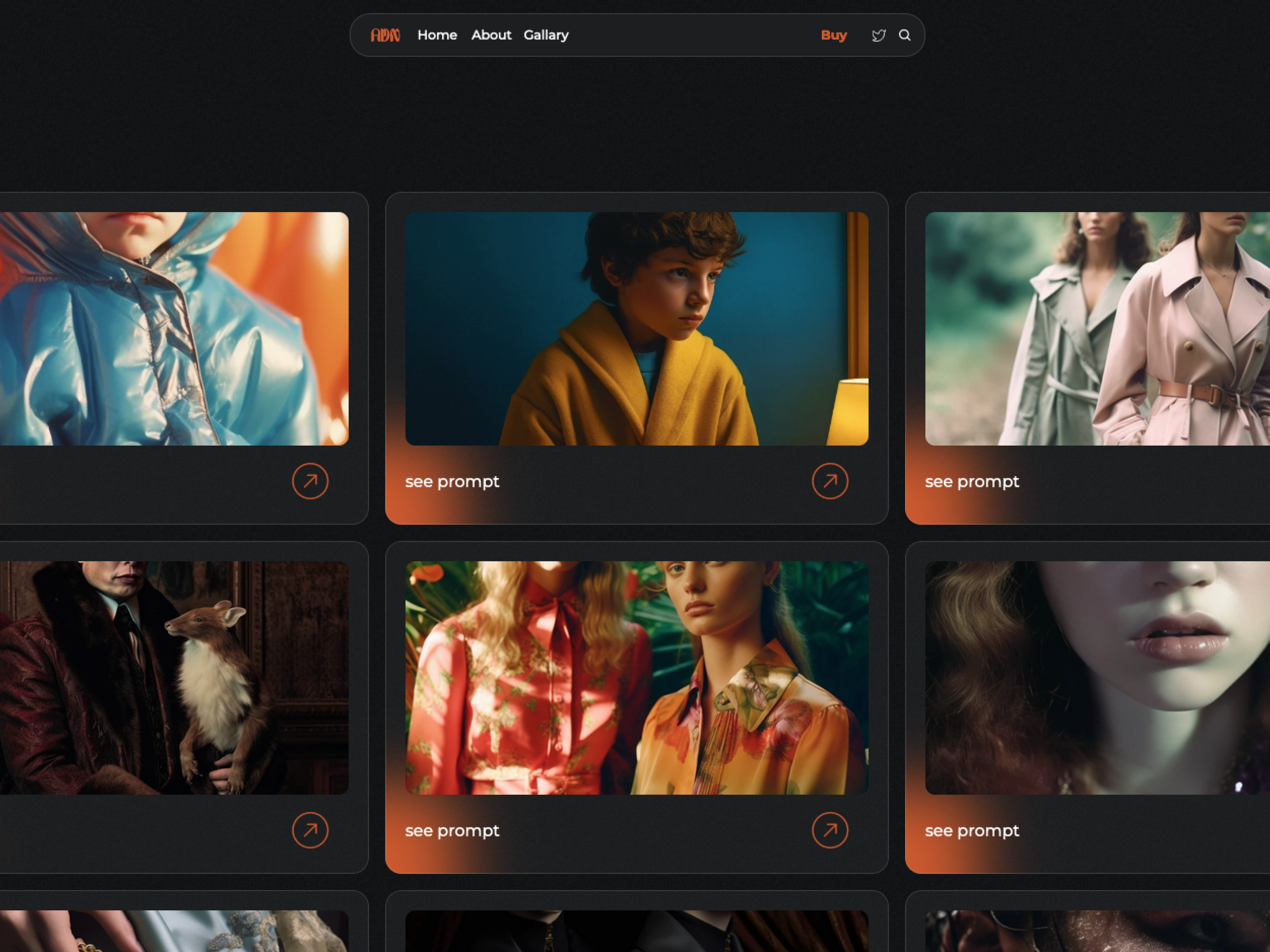Open the blue raincoat image
Viewport: 1270px width, 952px height.
[x=174, y=329]
